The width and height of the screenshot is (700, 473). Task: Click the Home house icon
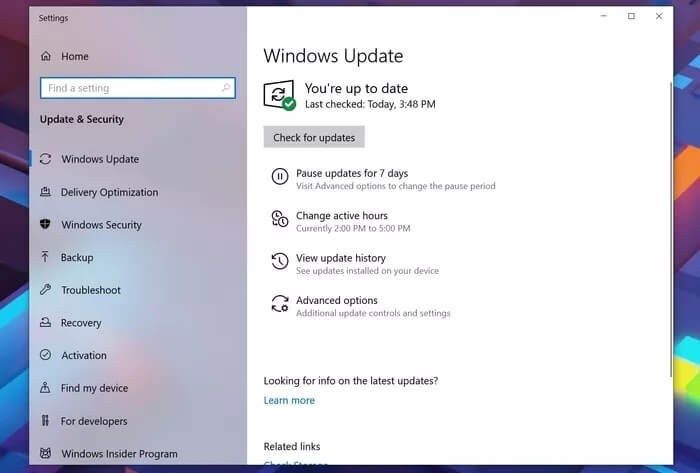click(46, 56)
